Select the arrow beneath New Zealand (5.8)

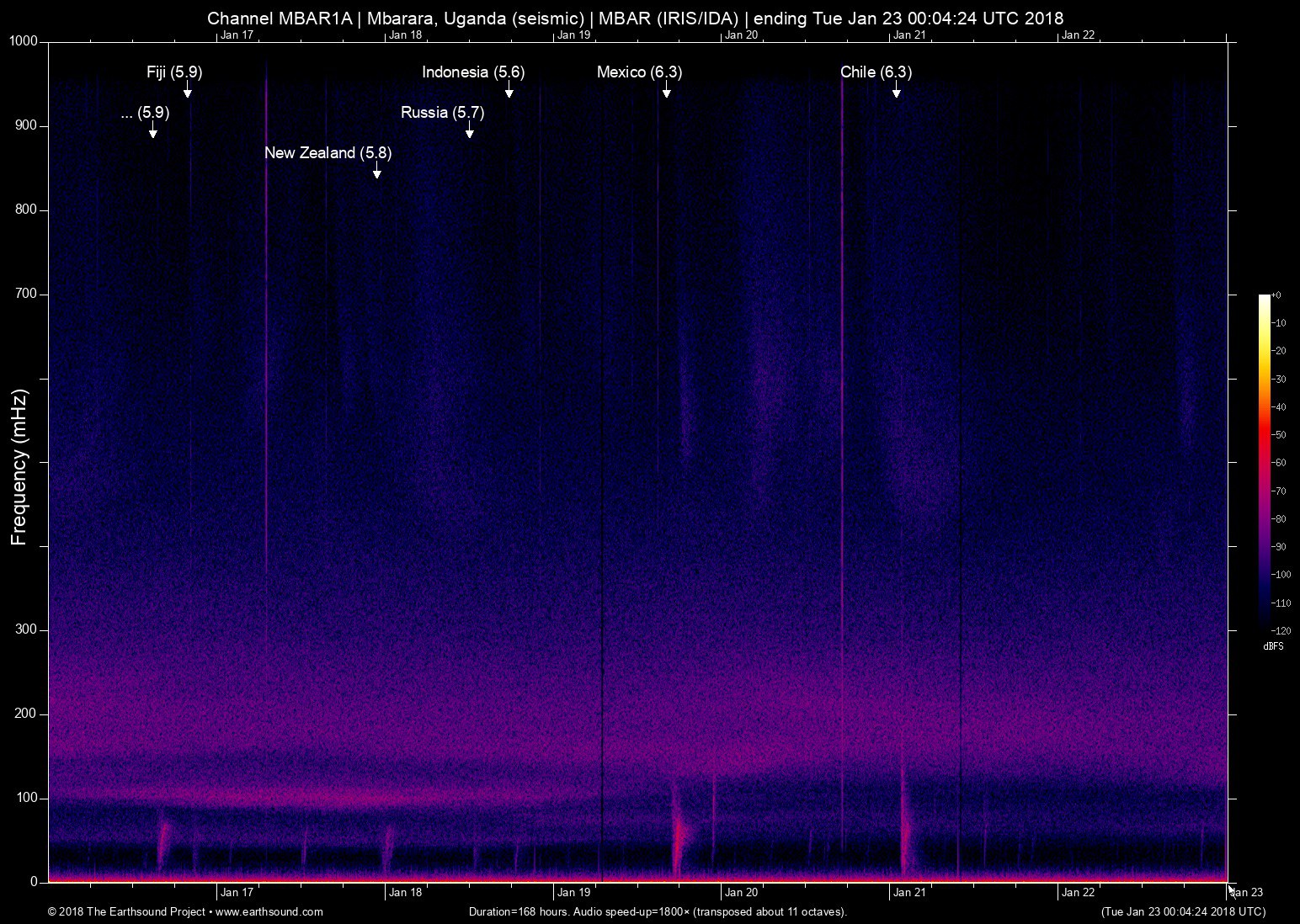coord(377,172)
